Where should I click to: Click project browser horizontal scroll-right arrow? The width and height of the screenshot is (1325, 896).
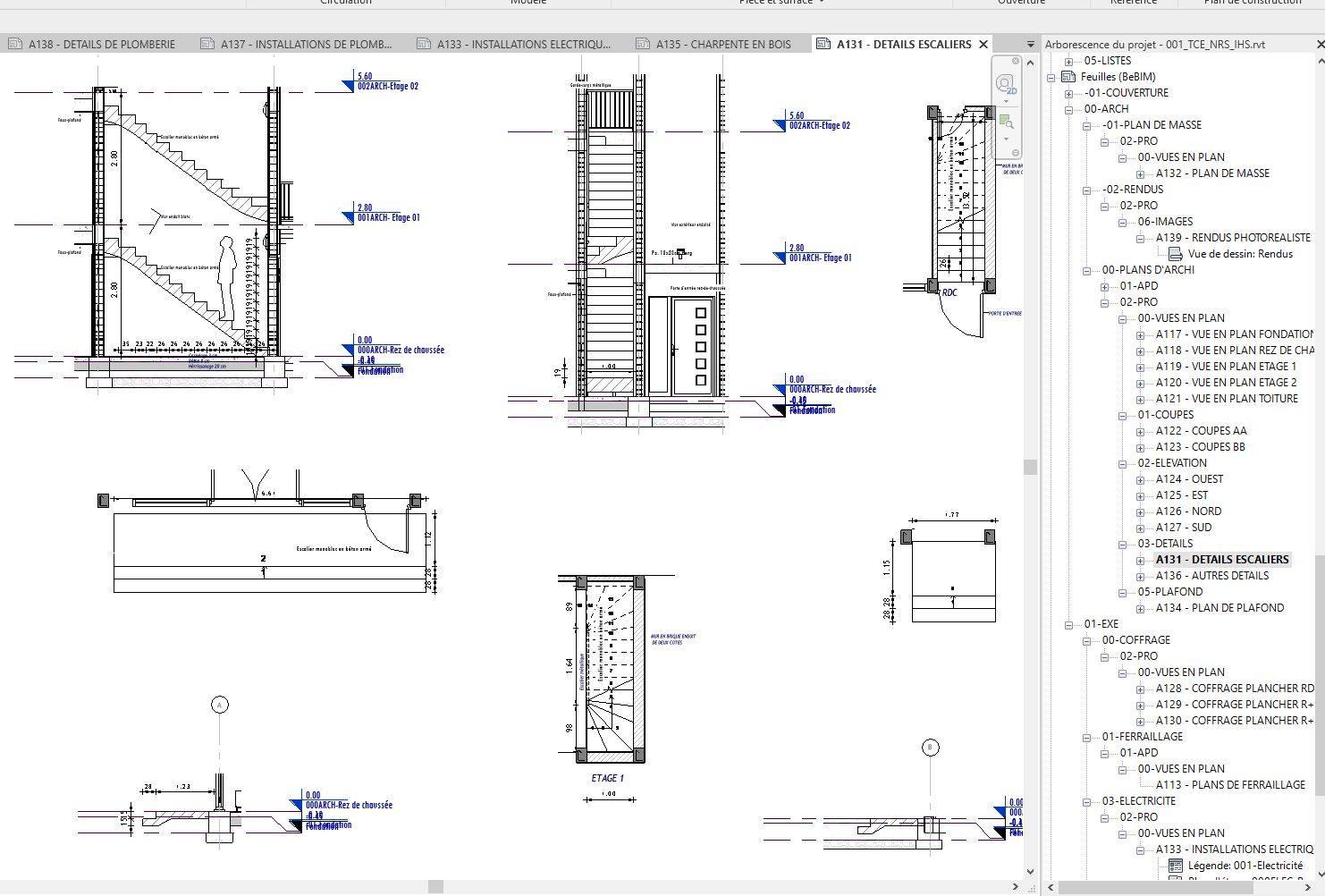click(1306, 888)
